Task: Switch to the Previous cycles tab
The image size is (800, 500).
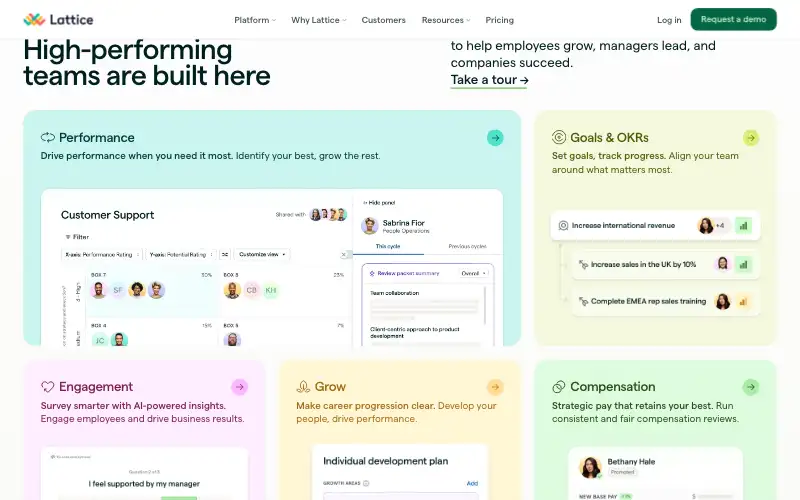Action: [x=467, y=246]
